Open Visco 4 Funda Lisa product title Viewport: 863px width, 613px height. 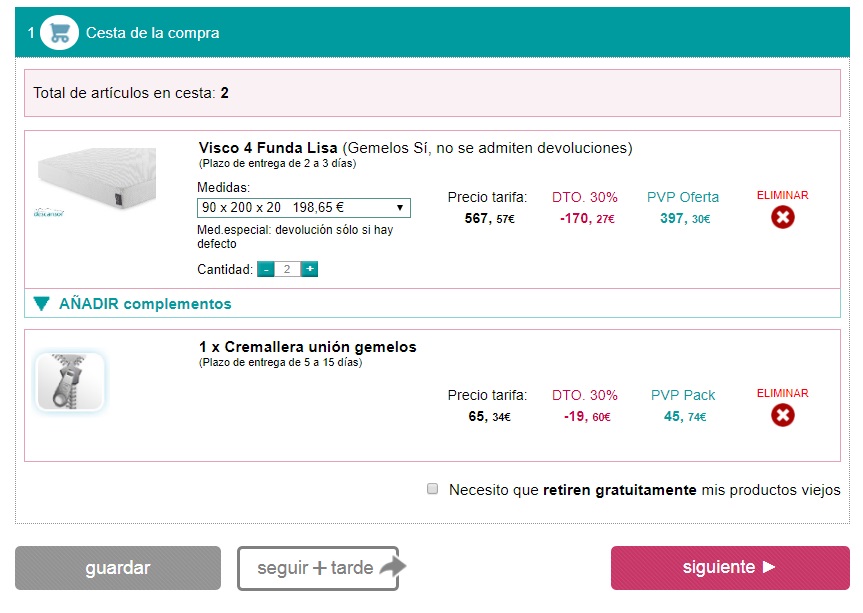click(x=268, y=148)
